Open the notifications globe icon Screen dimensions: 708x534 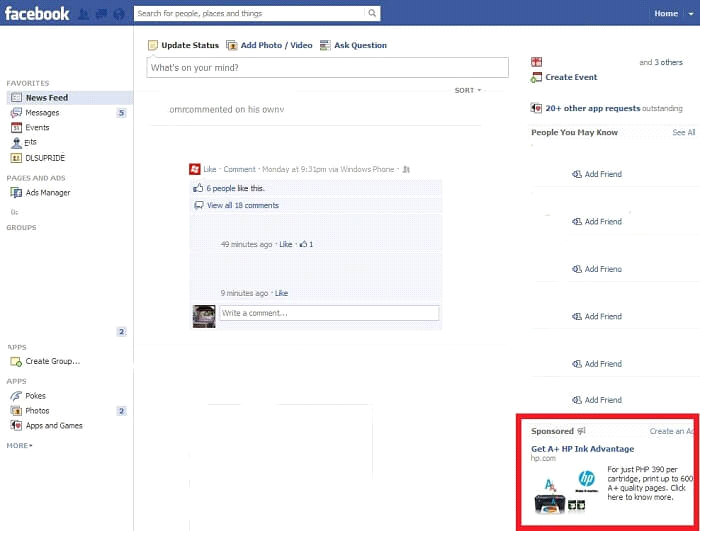120,14
